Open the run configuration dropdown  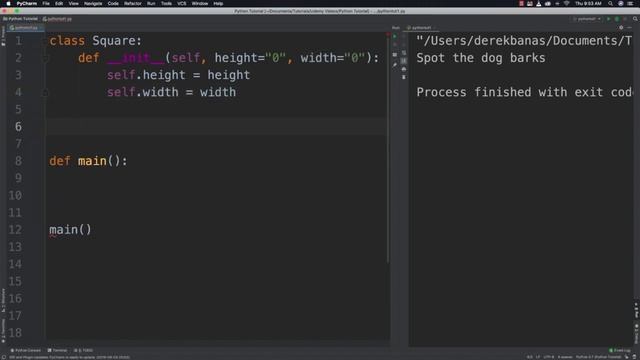[x=587, y=19]
